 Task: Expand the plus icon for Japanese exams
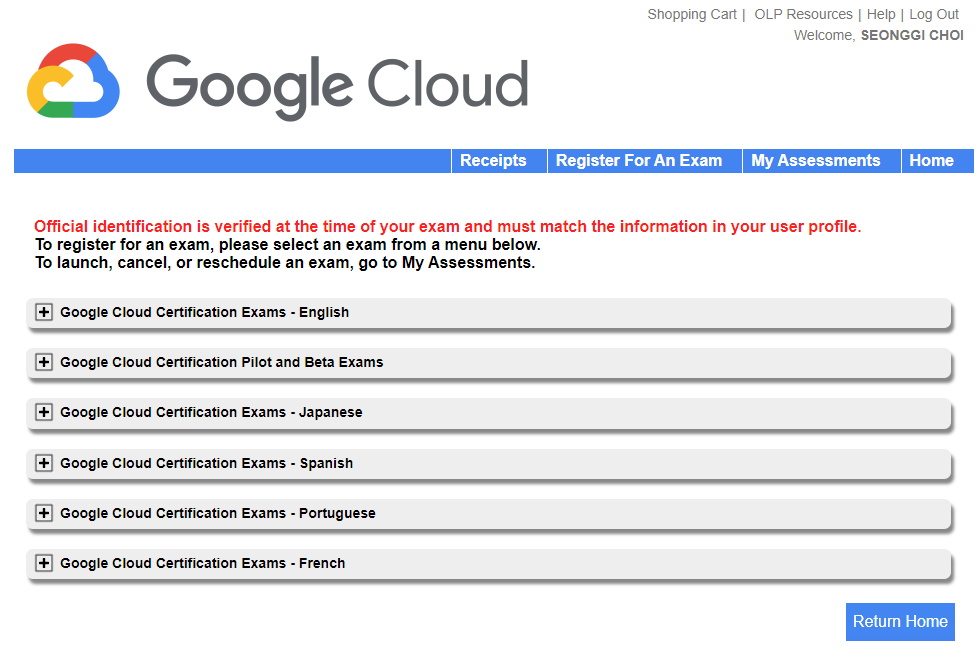point(44,412)
